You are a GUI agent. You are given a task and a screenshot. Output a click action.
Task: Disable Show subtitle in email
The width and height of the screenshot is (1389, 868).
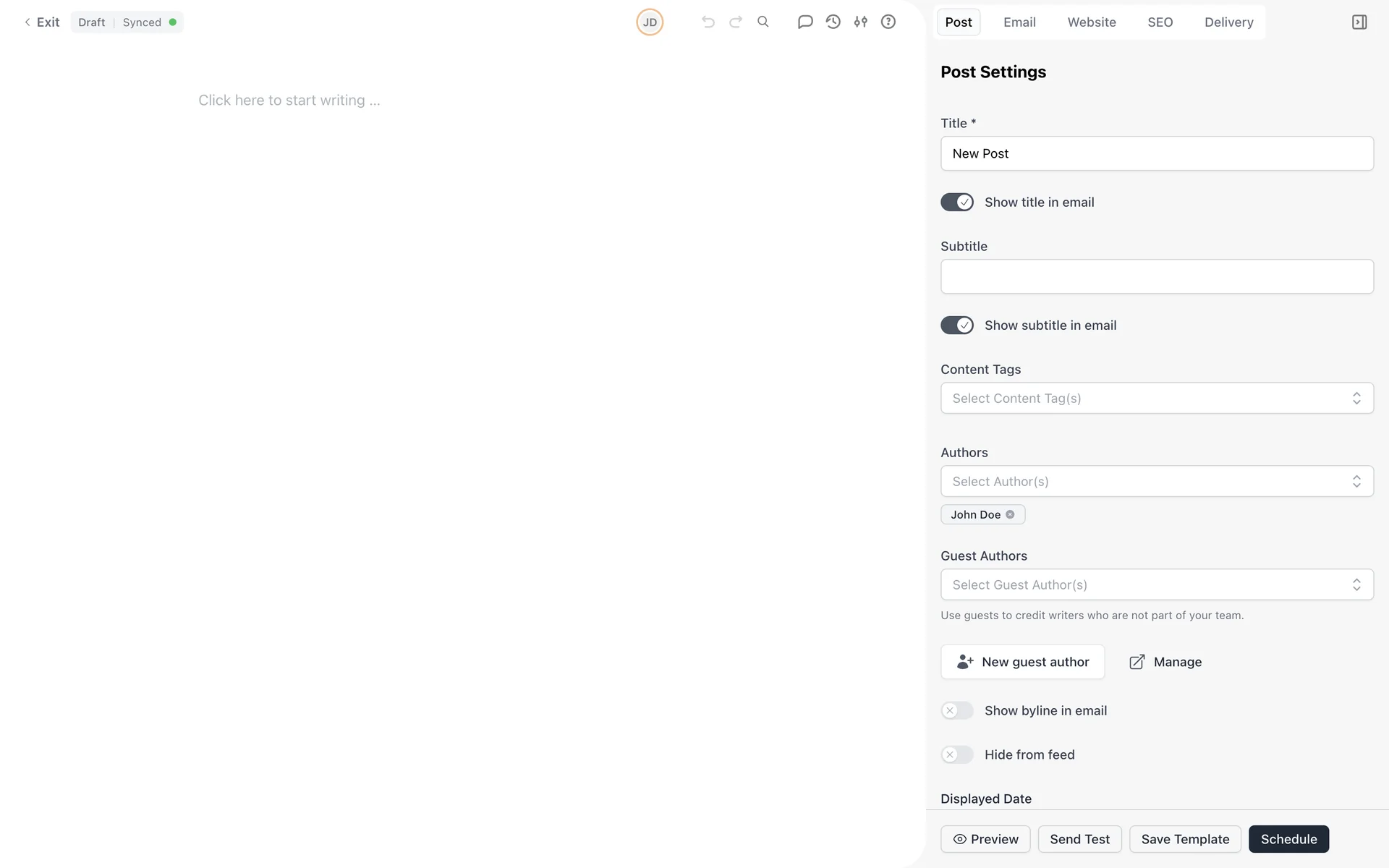coord(957,325)
